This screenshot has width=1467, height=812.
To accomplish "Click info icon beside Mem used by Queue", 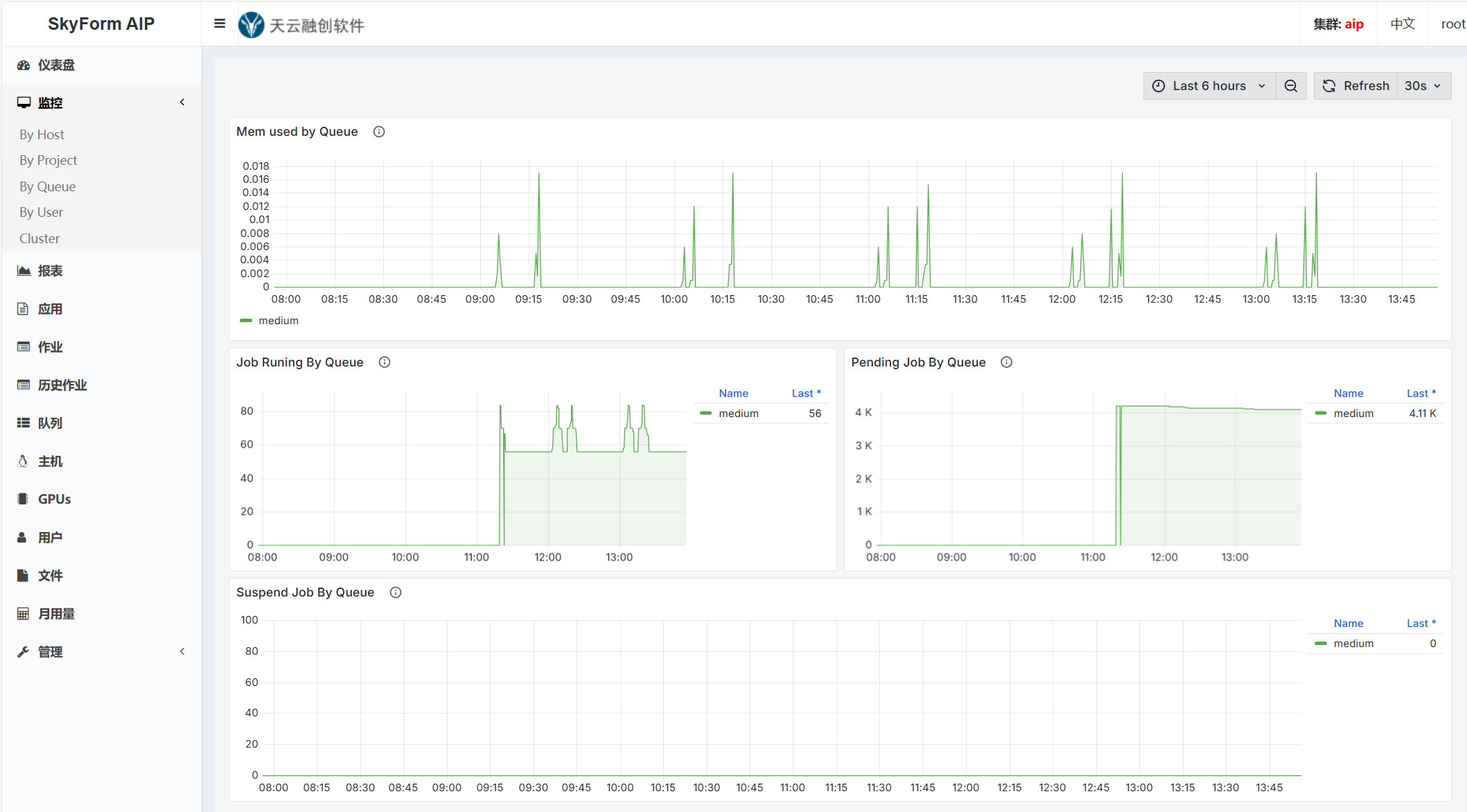I will [379, 132].
